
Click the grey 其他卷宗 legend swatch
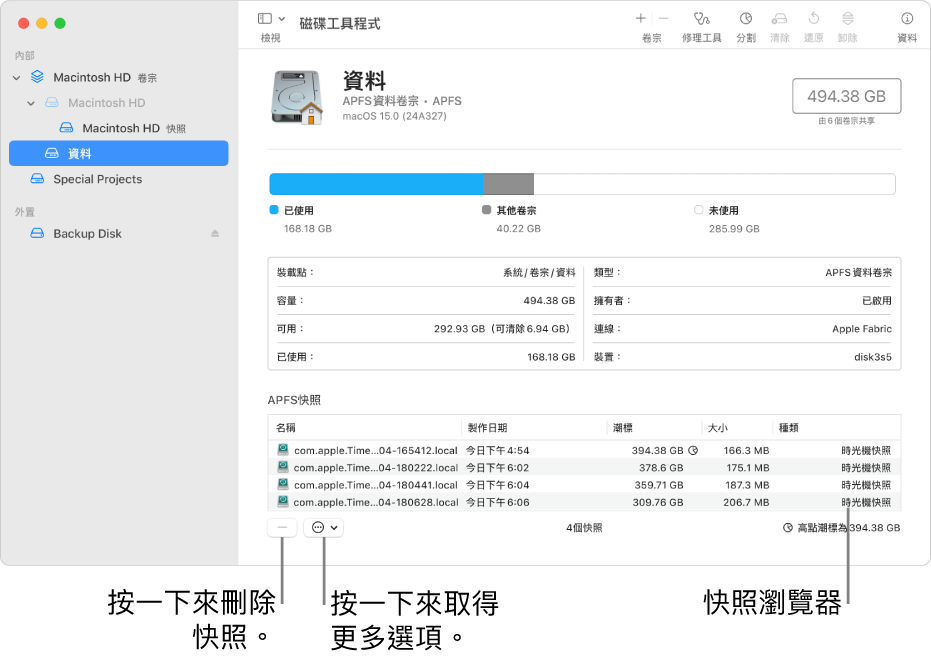pos(486,210)
